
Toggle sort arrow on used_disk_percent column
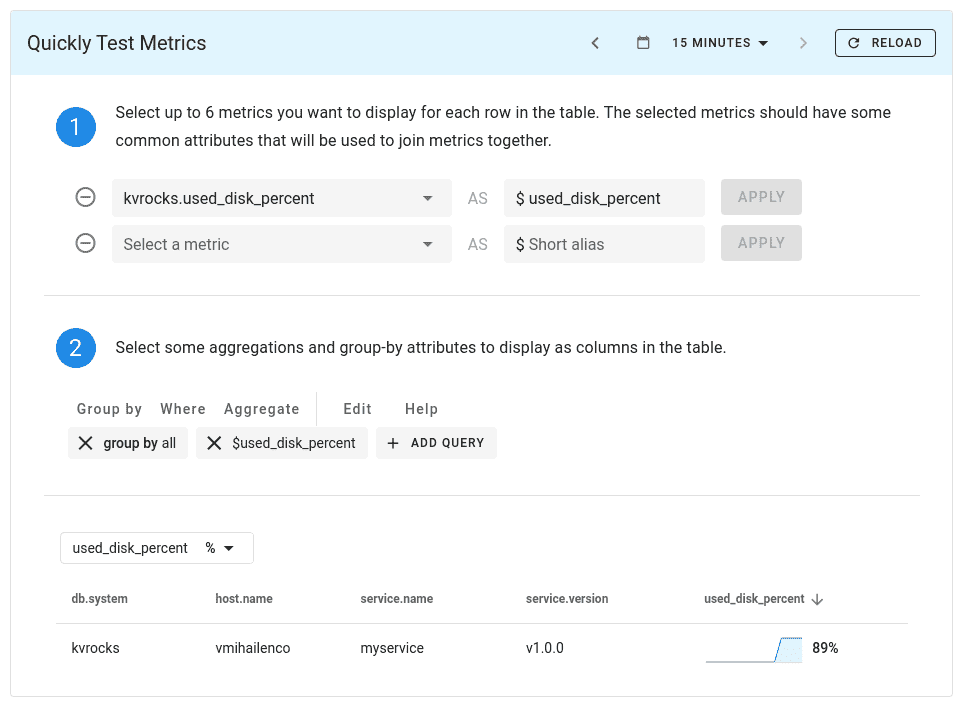817,599
